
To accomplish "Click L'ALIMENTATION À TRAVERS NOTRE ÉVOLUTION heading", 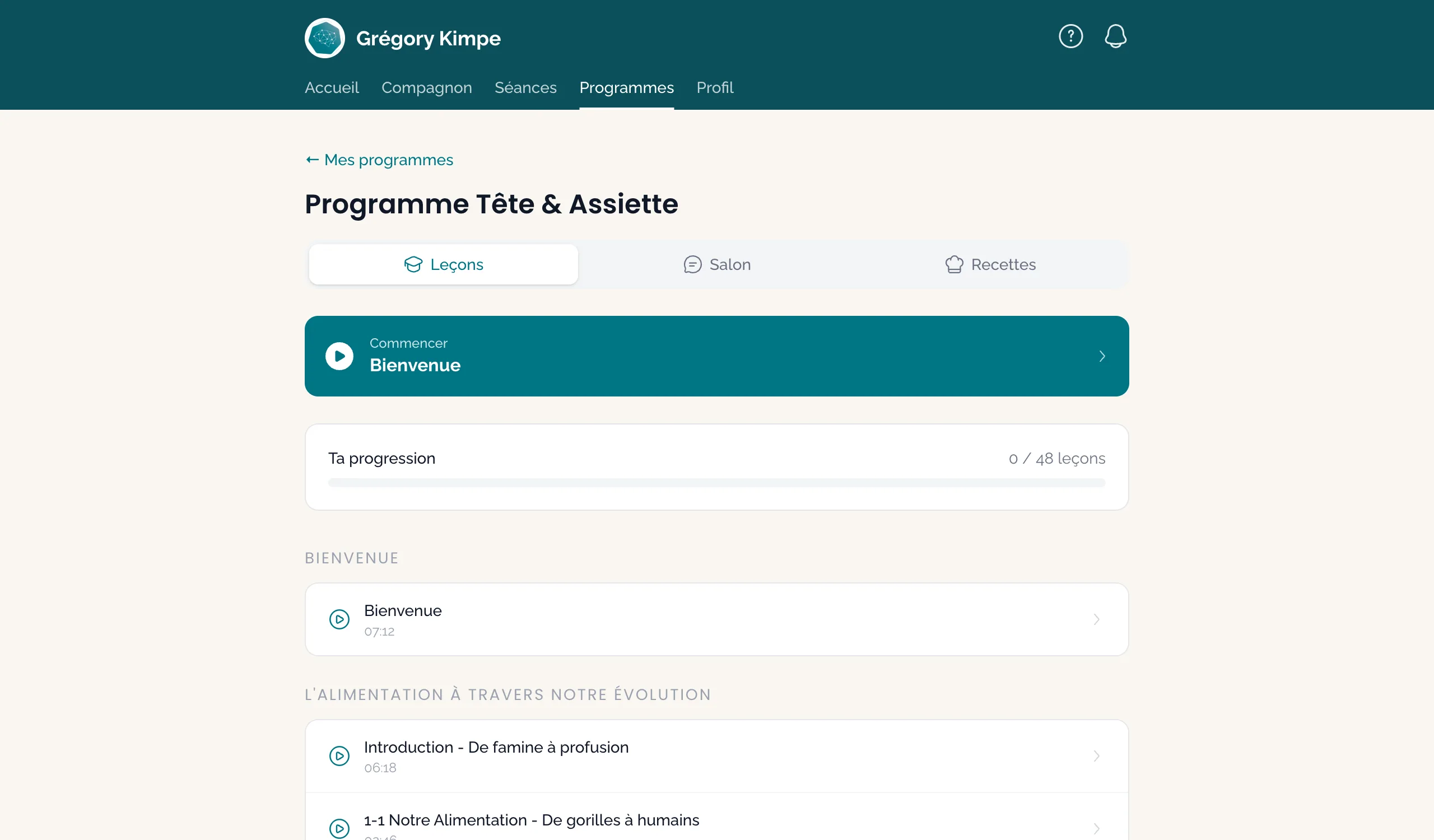I will [508, 694].
